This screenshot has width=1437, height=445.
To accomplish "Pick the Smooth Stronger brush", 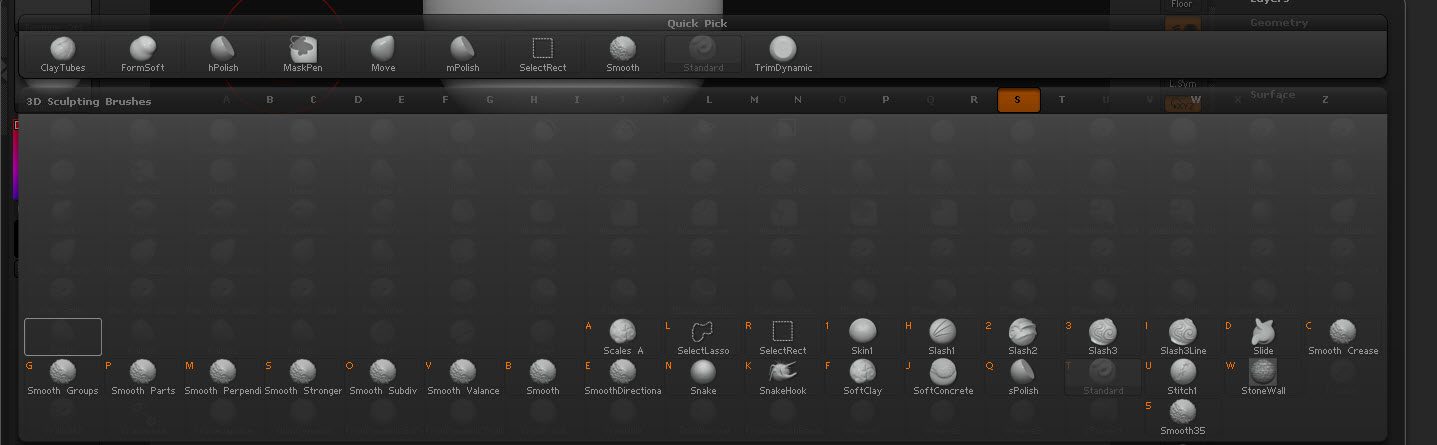I will [x=303, y=378].
